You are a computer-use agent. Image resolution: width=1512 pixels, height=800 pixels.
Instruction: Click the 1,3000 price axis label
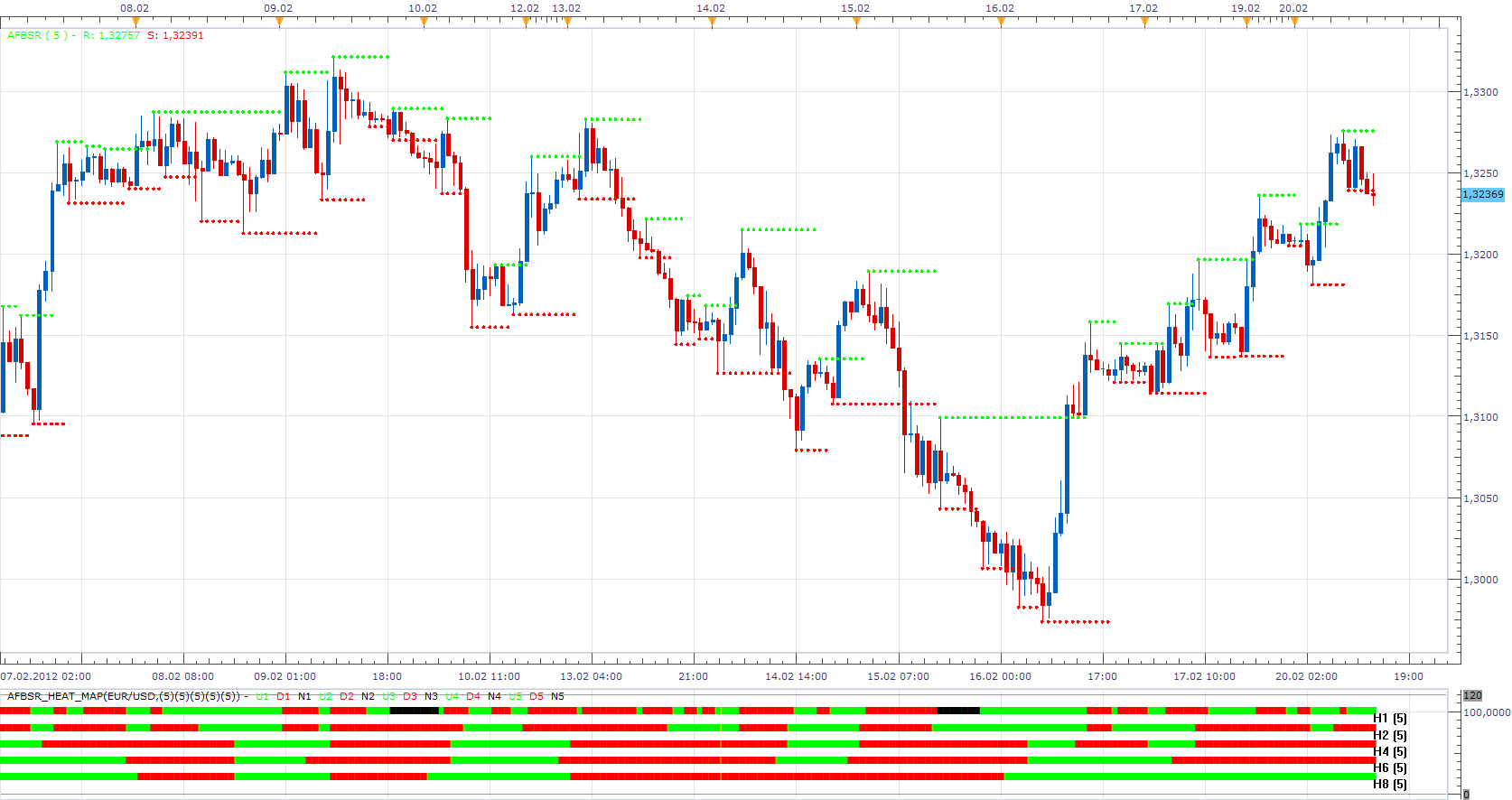tap(1480, 580)
